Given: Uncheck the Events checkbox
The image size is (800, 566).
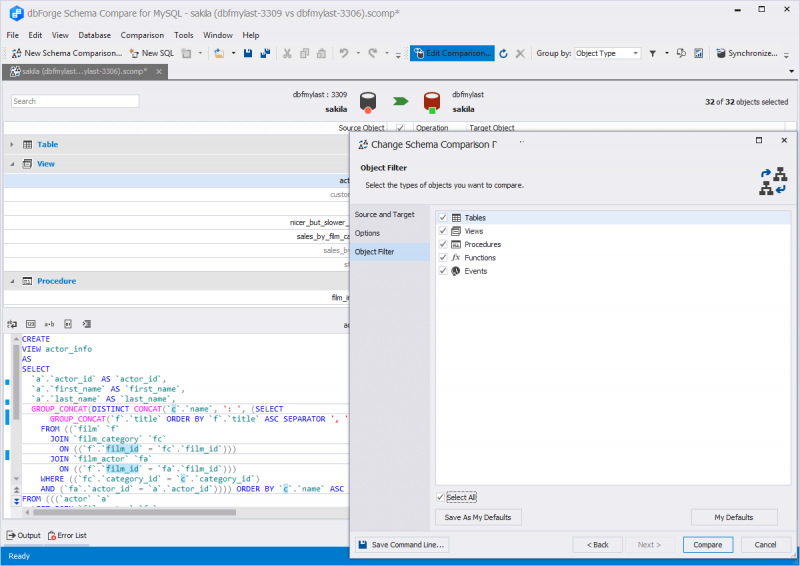Looking at the screenshot, I should point(443,270).
